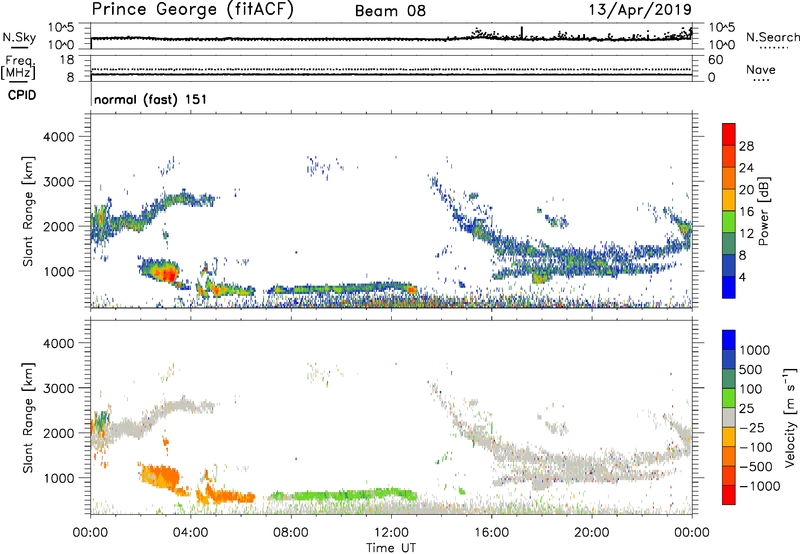Select the 'normal (fast) 151' mode text
This screenshot has height=554, width=800.
(x=151, y=99)
